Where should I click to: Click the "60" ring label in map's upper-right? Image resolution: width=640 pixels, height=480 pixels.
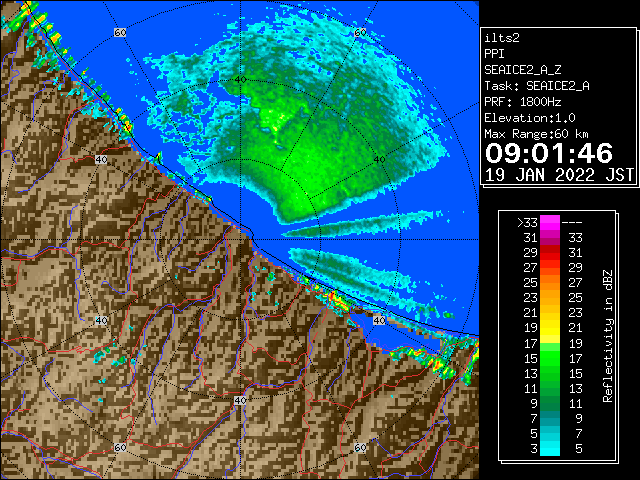pos(360,32)
